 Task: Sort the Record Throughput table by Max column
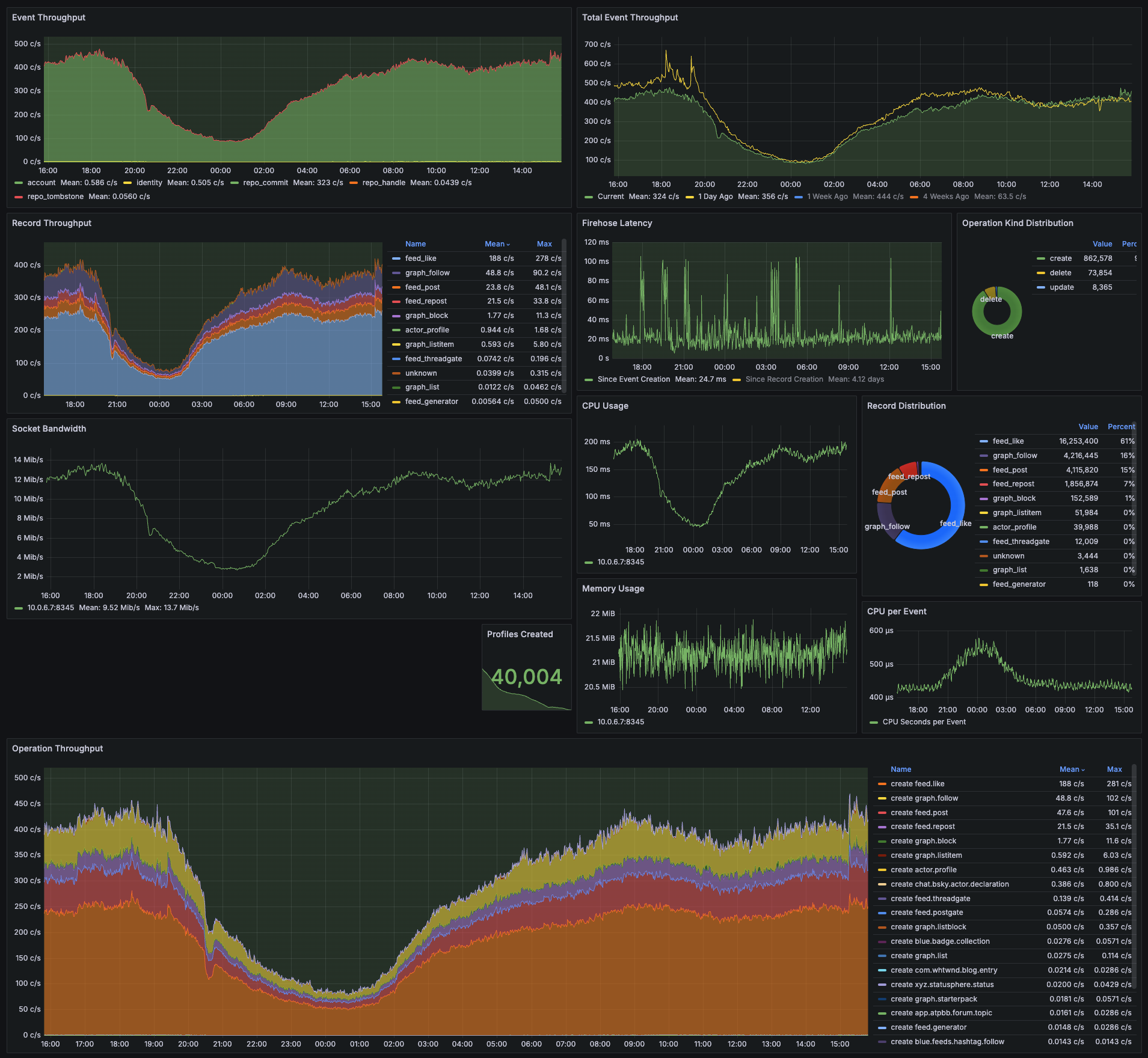[x=544, y=243]
